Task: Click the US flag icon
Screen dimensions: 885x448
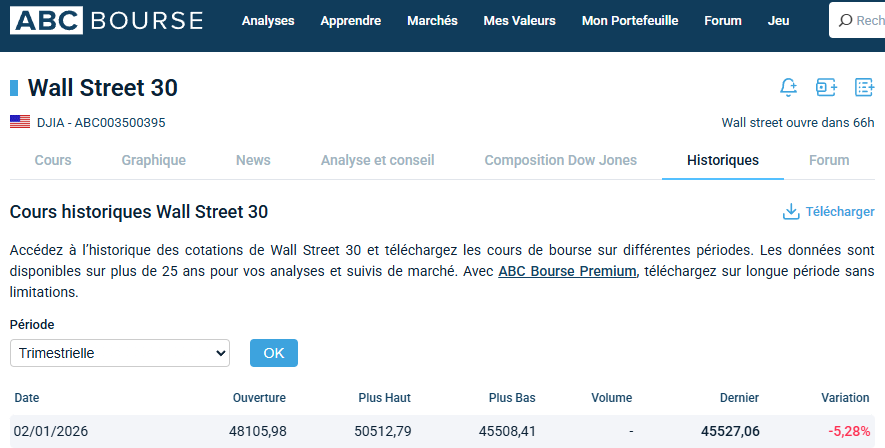Action: tap(20, 122)
